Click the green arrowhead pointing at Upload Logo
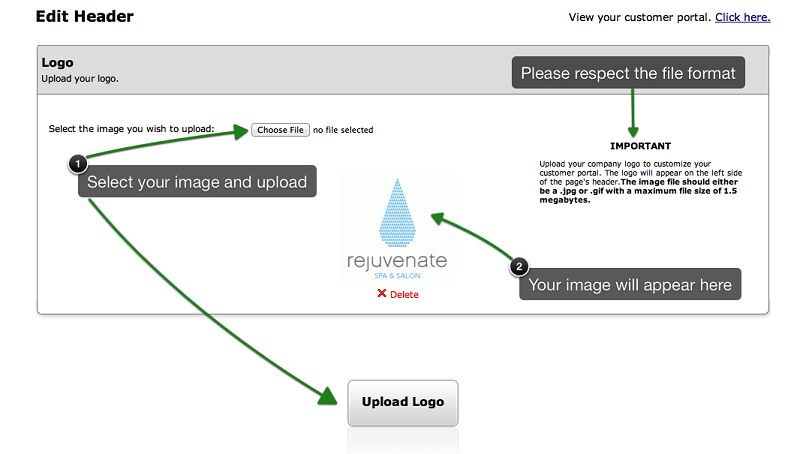 327,396
